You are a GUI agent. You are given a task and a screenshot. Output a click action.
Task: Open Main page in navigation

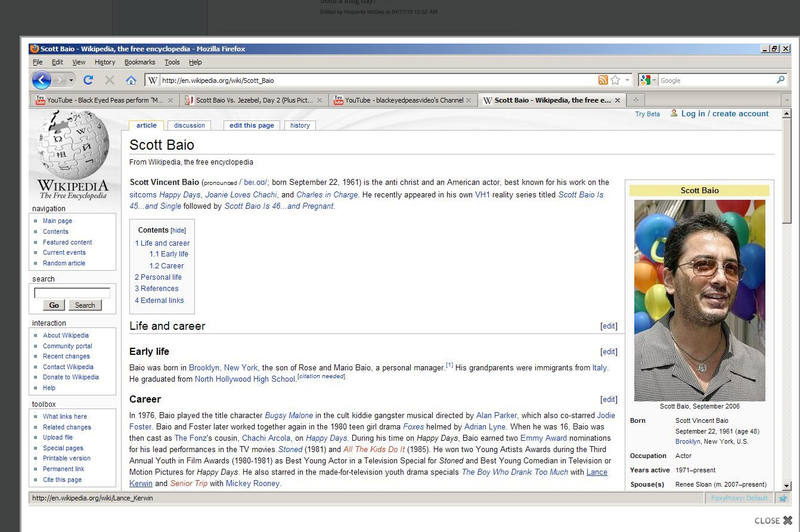[57, 221]
